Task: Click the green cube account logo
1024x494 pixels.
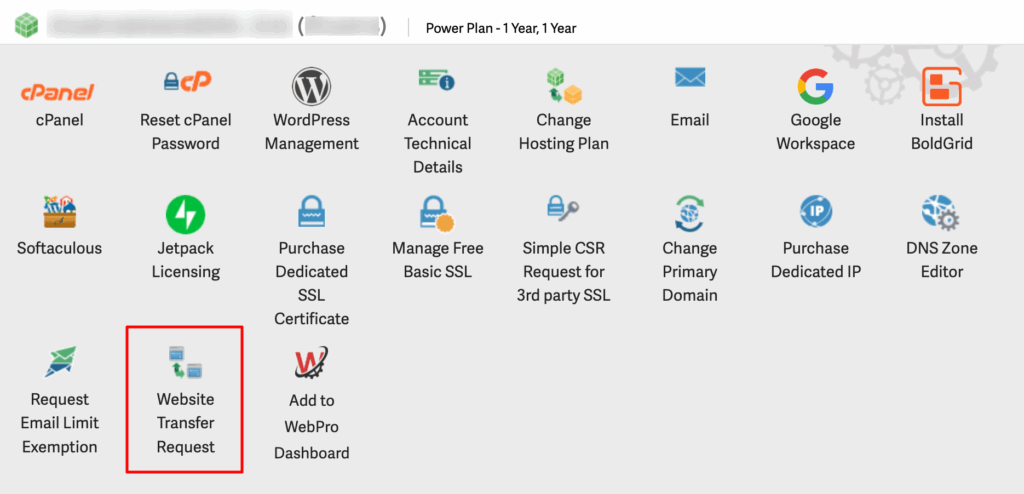Action: pyautogui.click(x=26, y=26)
